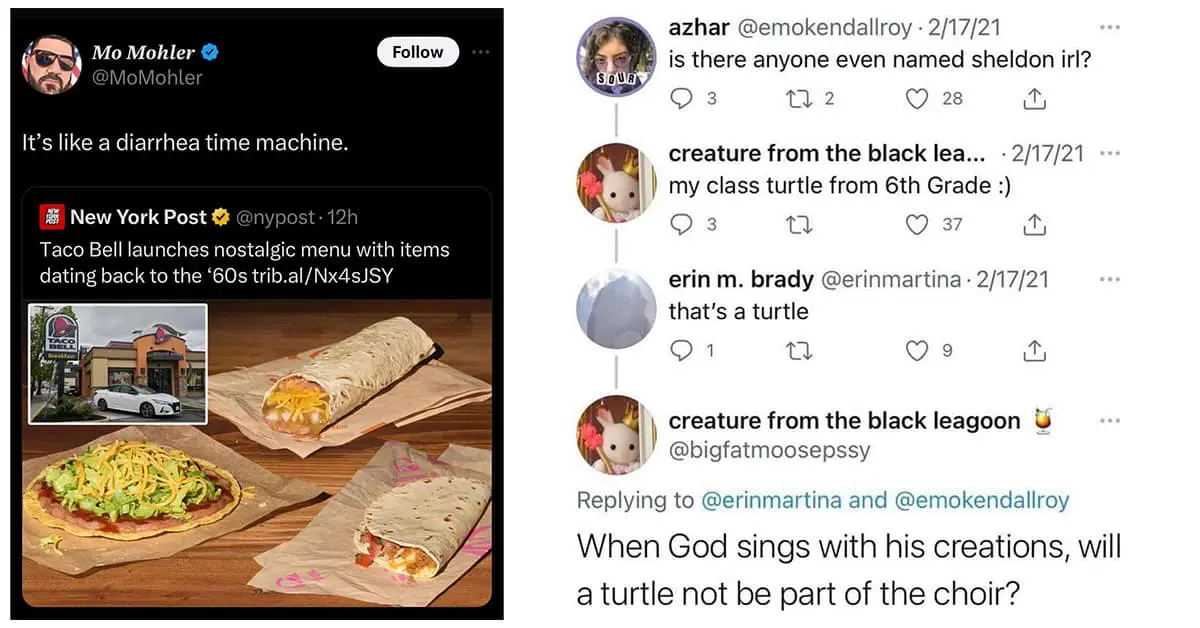This screenshot has width=1200, height=628.
Task: Click reply icon on azhar's tweet
Action: pyautogui.click(x=680, y=98)
